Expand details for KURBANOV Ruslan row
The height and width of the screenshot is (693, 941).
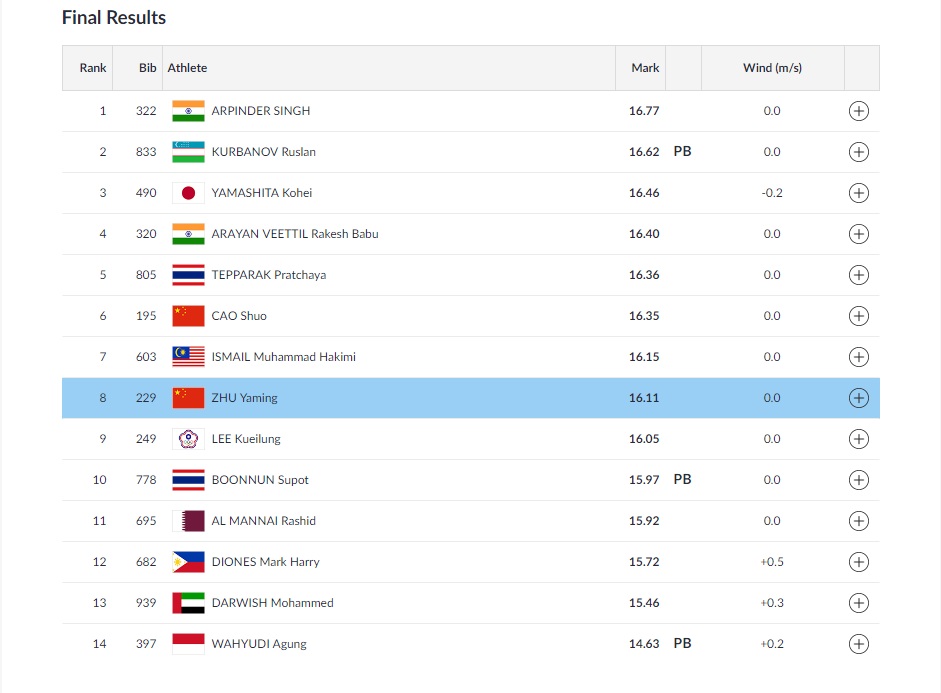tap(858, 152)
